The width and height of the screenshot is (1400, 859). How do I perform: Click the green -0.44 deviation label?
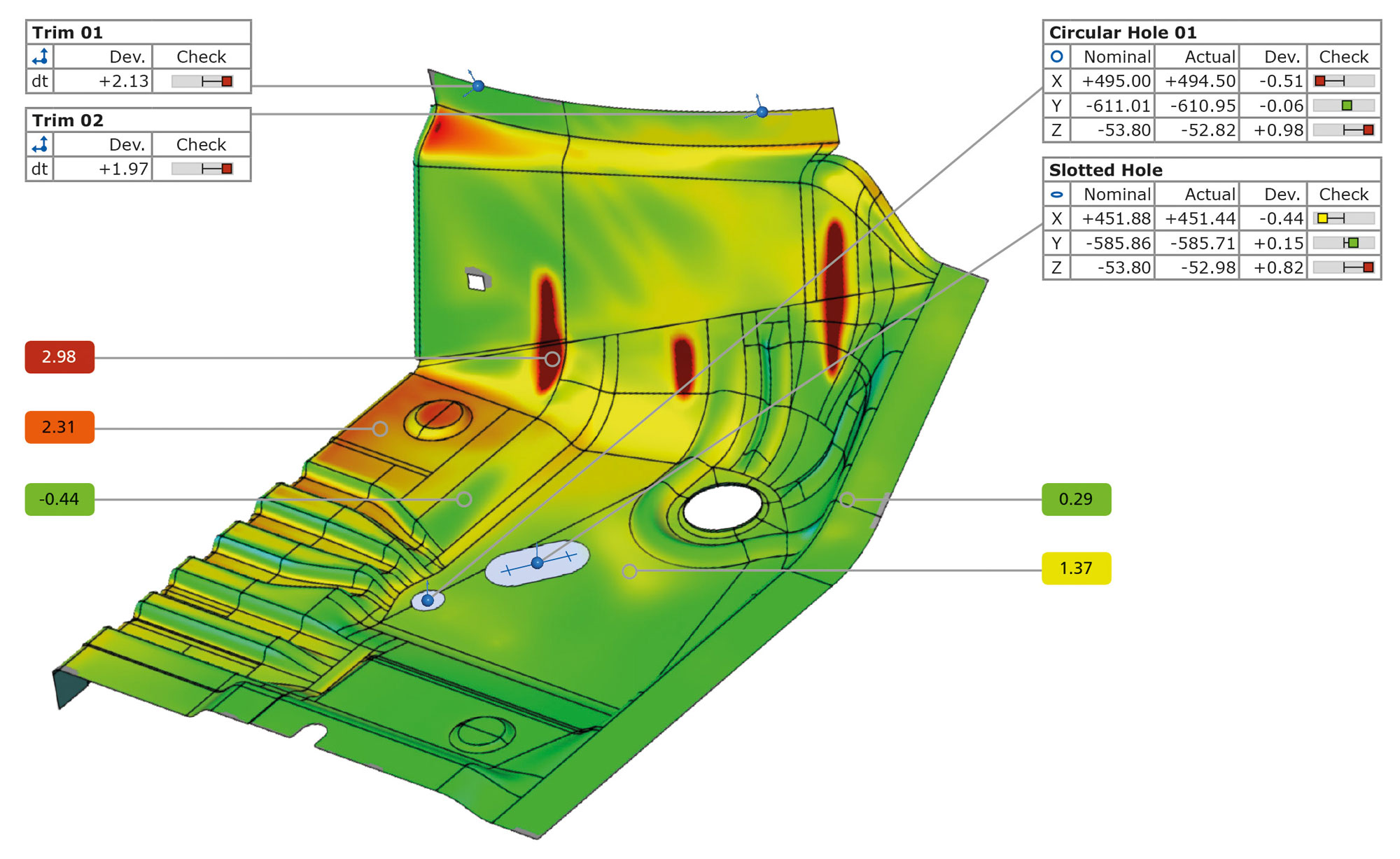point(59,499)
